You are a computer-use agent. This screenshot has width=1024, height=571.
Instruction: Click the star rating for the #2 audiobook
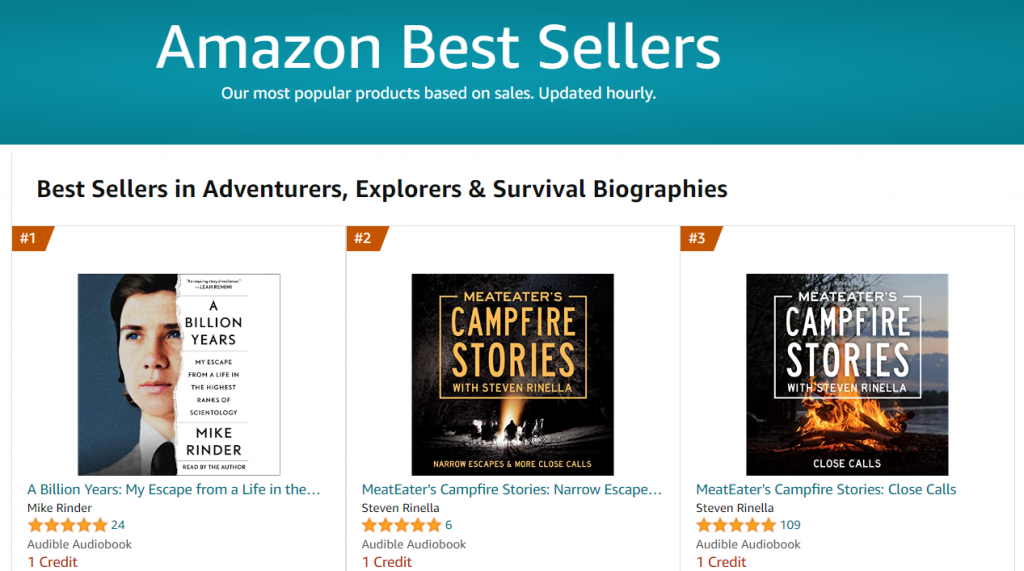[x=401, y=525]
